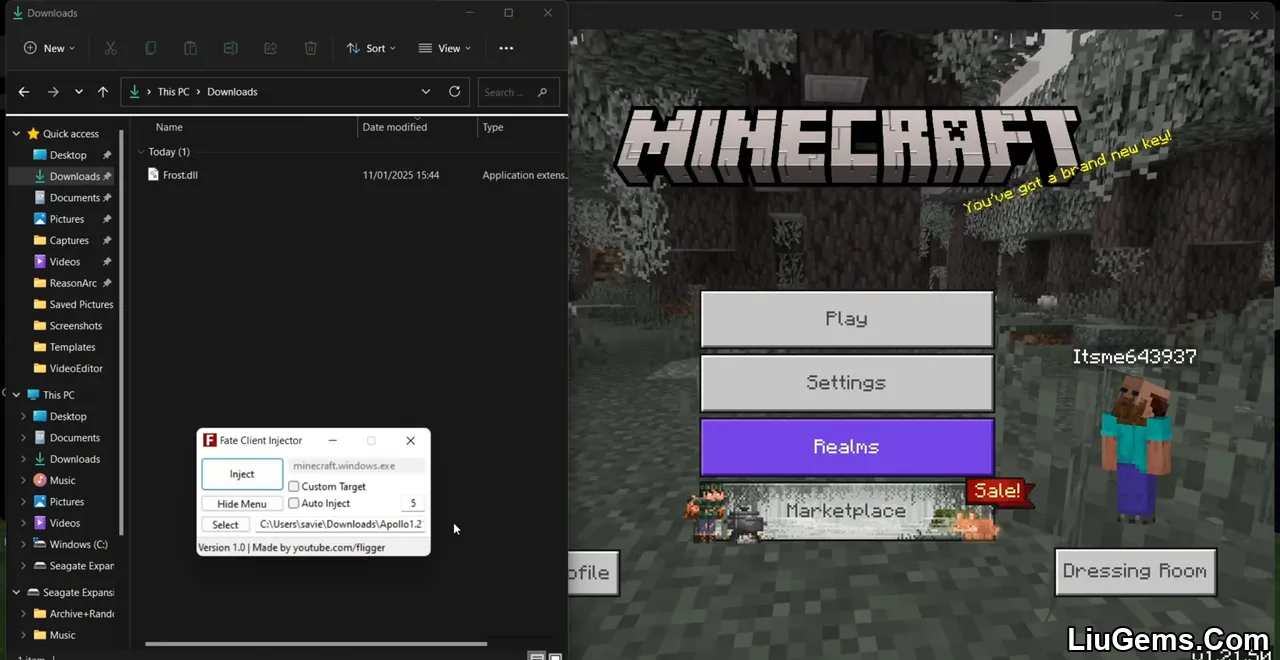Collapse the Today (1) group
This screenshot has height=660, width=1280.
point(140,152)
